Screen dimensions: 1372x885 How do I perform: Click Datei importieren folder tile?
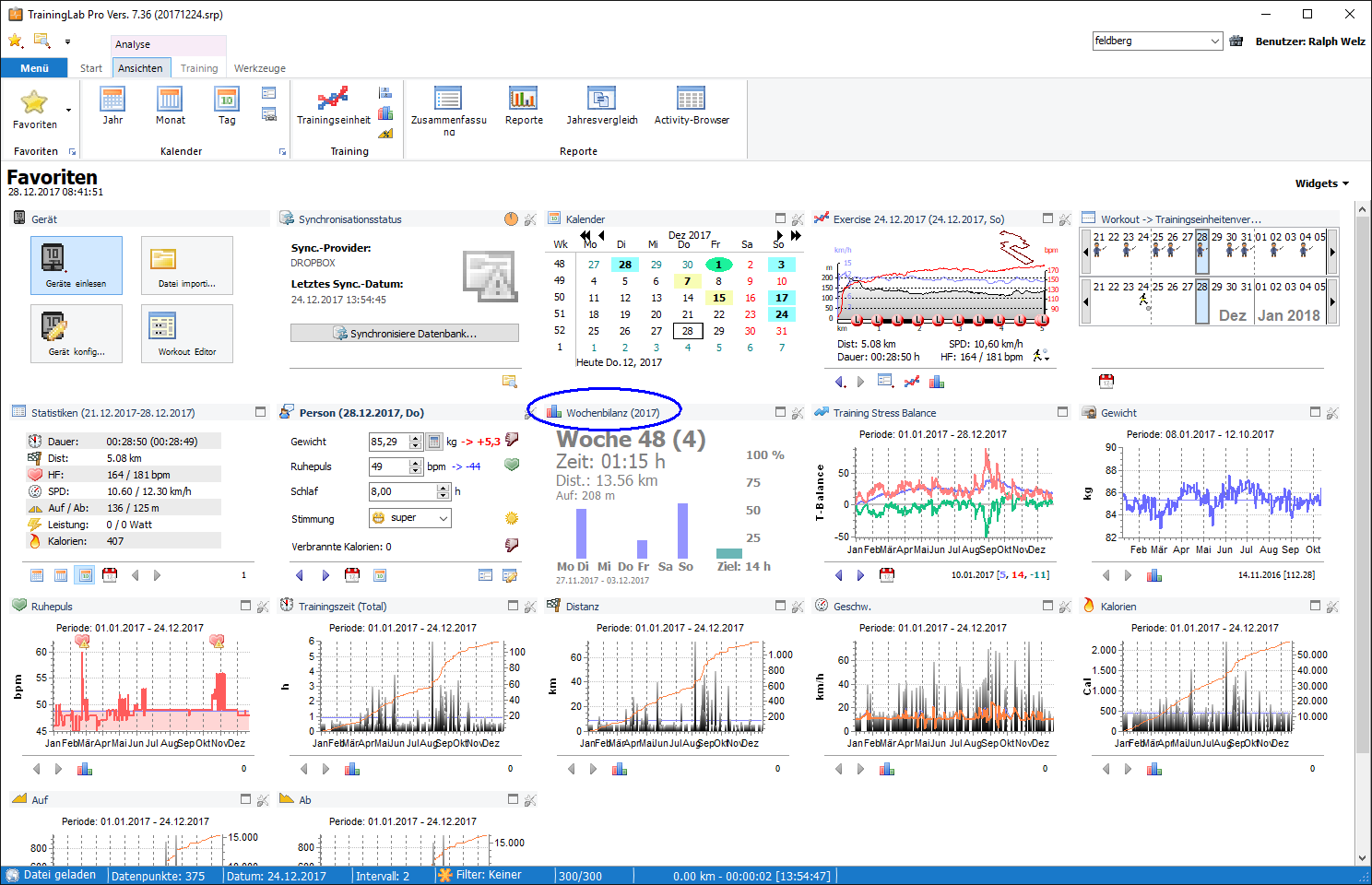(x=187, y=265)
